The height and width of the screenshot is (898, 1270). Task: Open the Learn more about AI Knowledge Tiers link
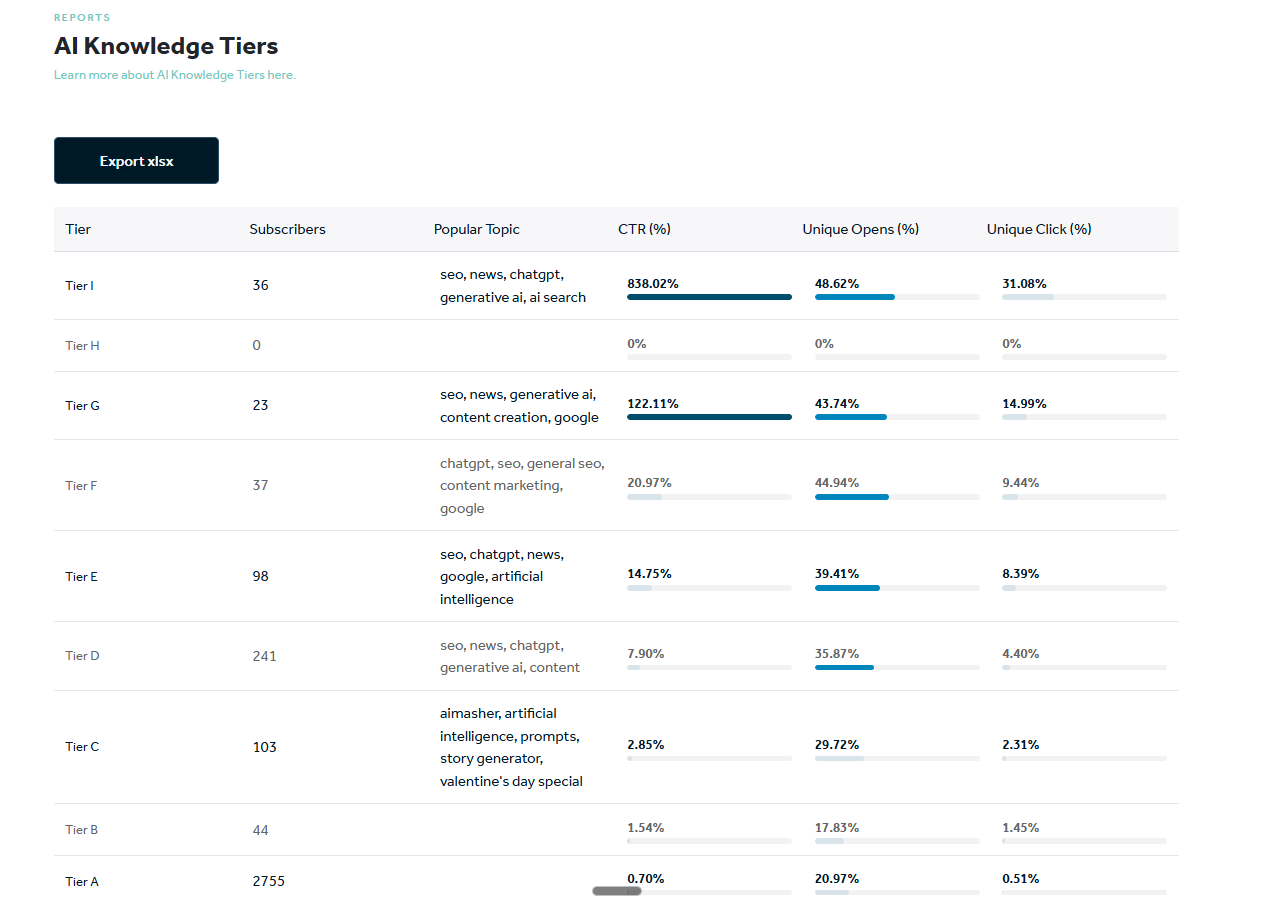[x=175, y=75]
